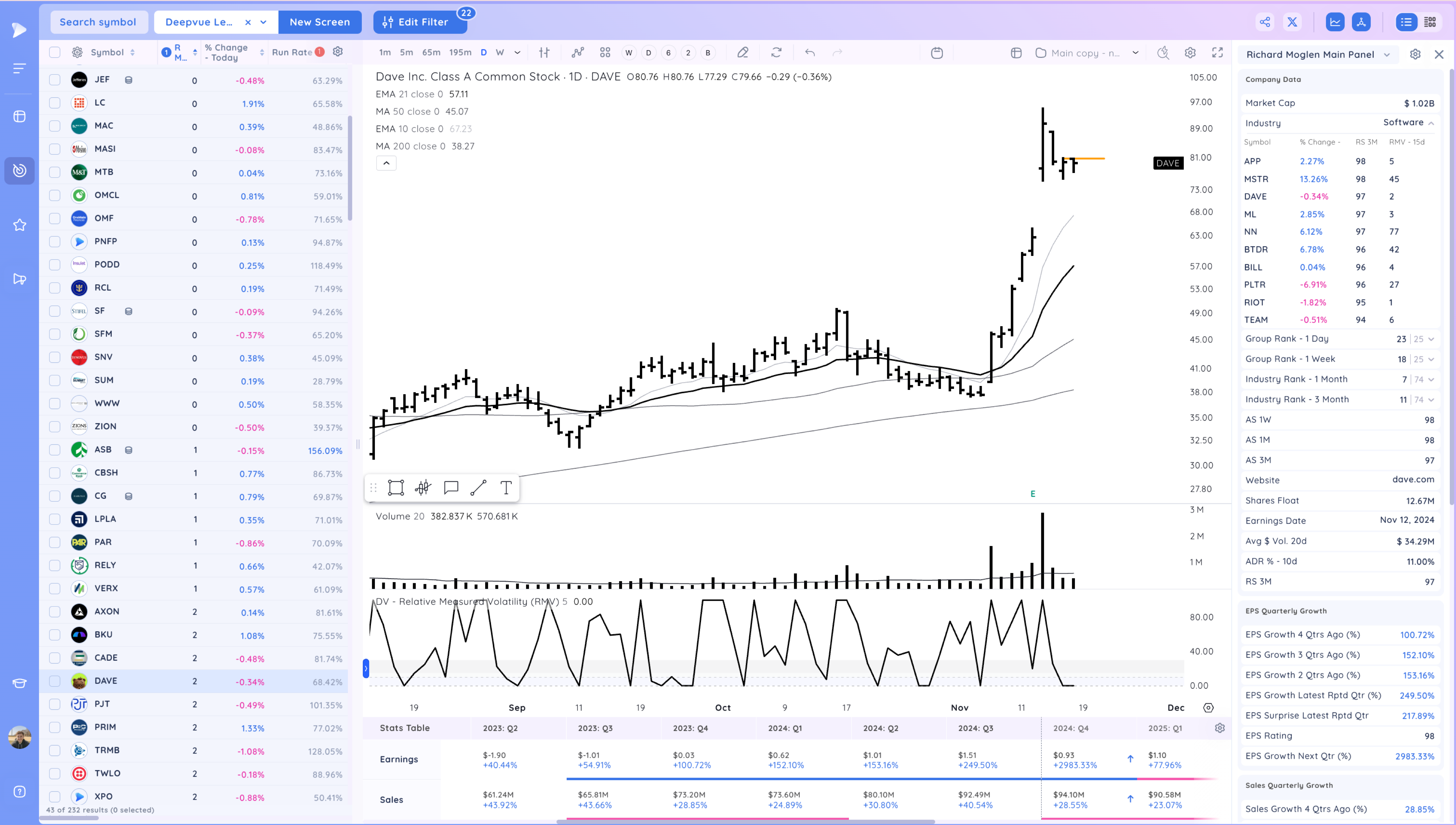Check the DAVE row checkbox

pyautogui.click(x=54, y=681)
